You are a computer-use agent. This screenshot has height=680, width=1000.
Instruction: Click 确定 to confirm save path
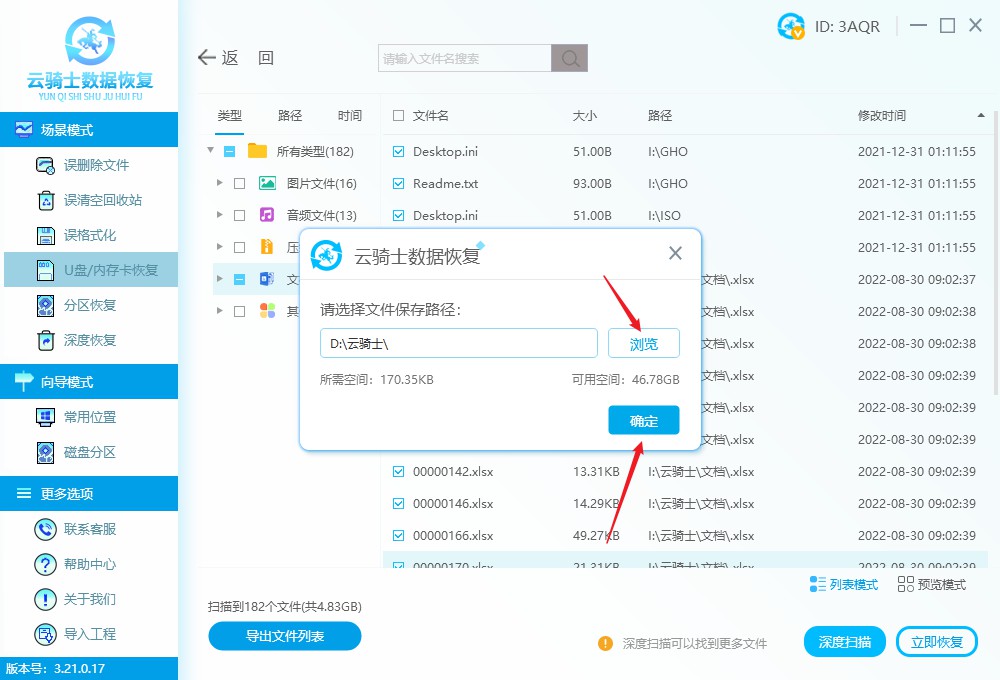643,420
